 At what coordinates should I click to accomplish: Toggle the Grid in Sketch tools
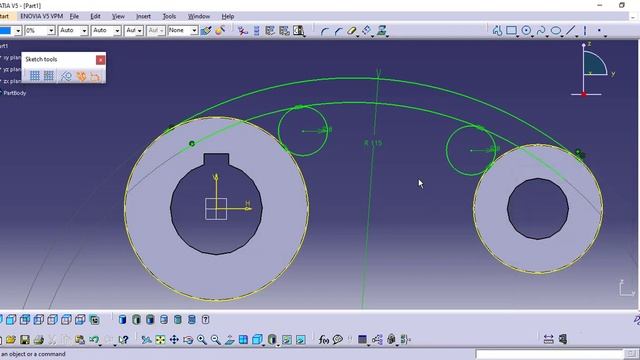[35, 76]
